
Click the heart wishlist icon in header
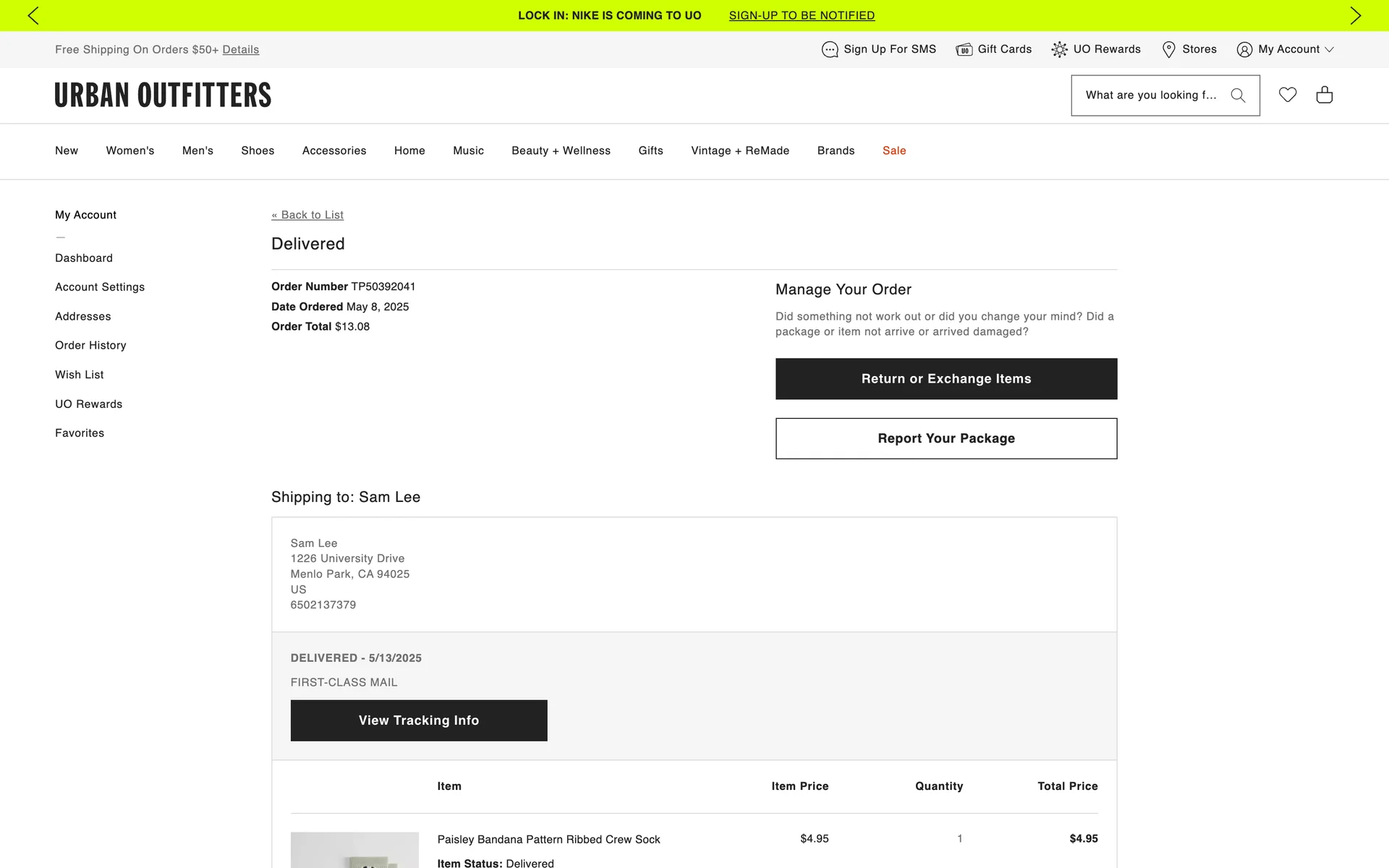point(1288,95)
